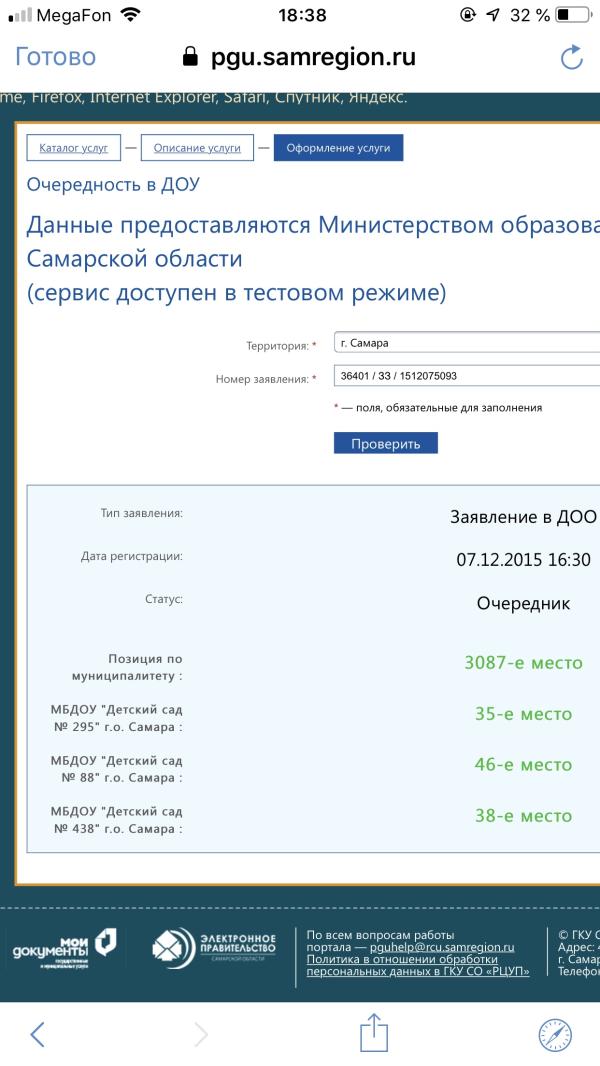This screenshot has height=1066, width=600.
Task: Tap the Wi-Fi icon in status bar
Action: [x=130, y=14]
